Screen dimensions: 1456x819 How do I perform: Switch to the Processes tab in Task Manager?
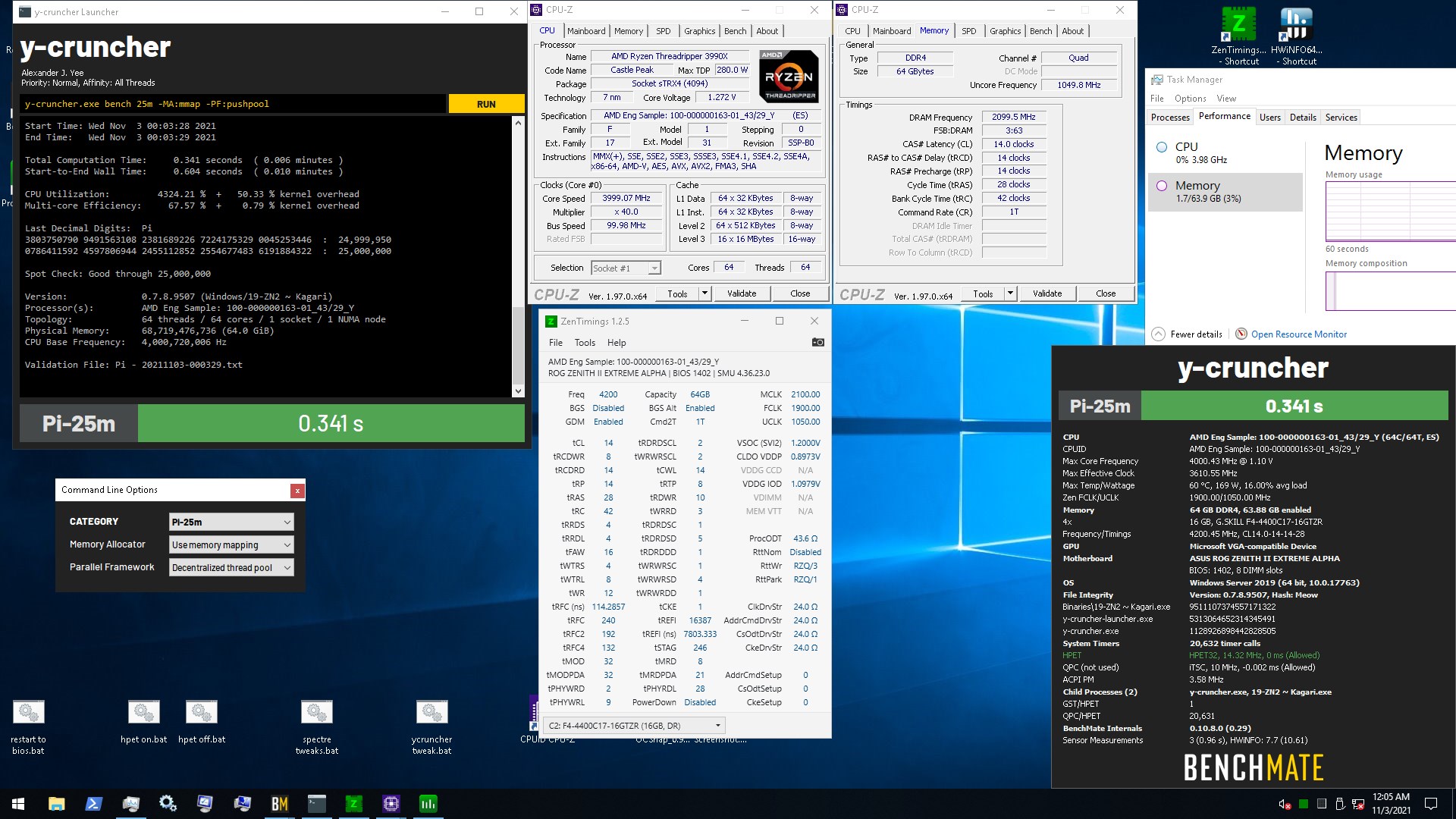click(1170, 118)
